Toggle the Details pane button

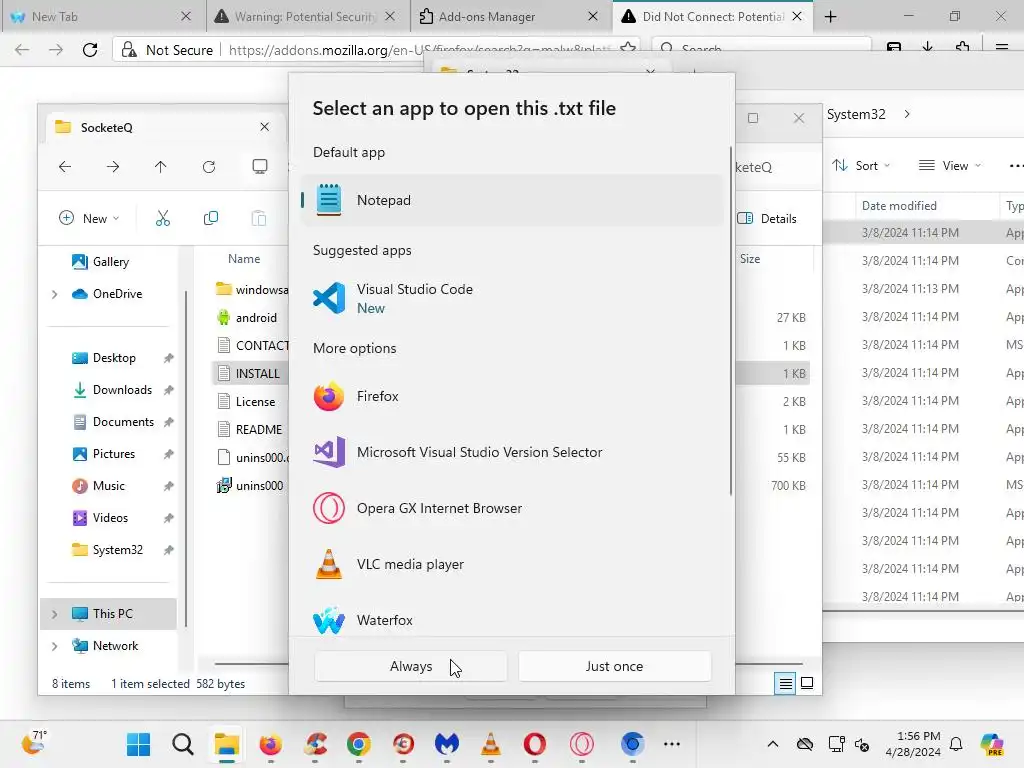click(768, 218)
